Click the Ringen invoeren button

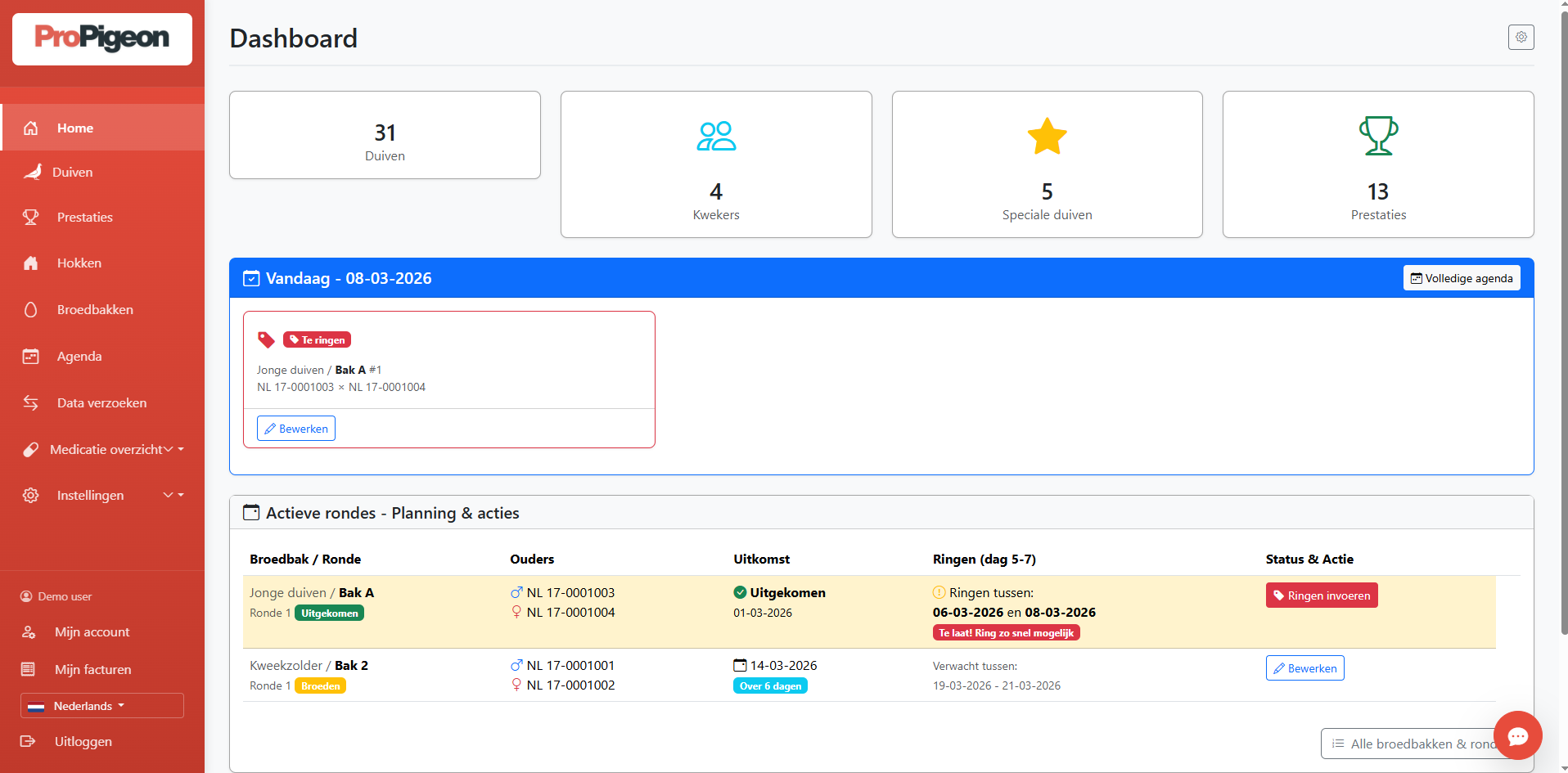click(1321, 595)
